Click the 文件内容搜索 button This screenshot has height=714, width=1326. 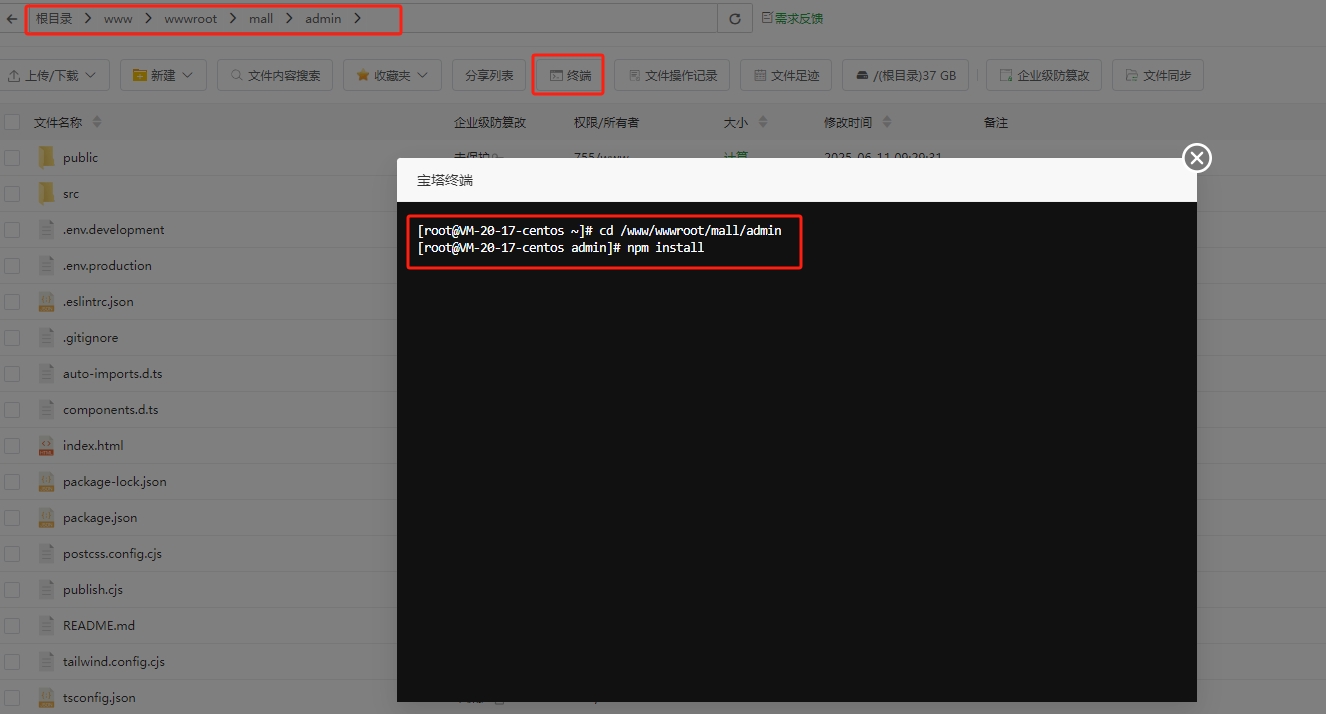click(275, 75)
